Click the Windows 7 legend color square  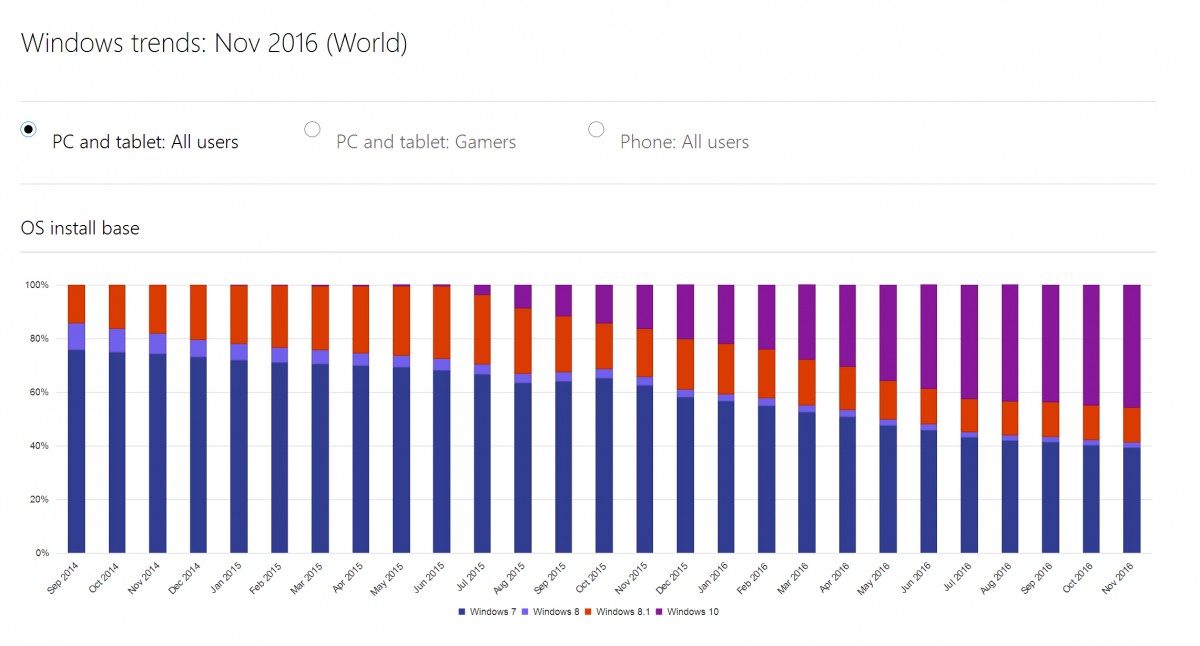pyautogui.click(x=461, y=611)
